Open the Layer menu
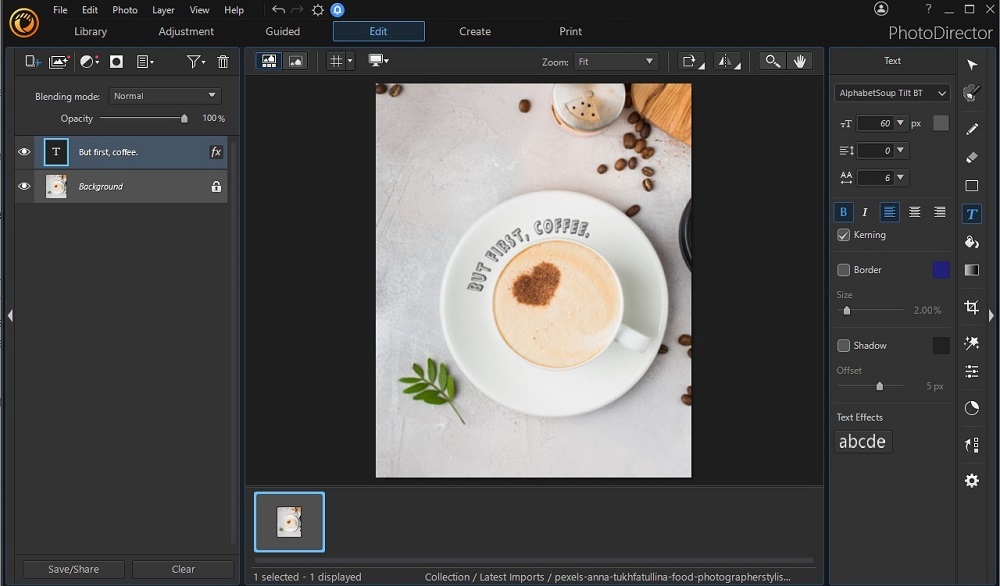This screenshot has width=1000, height=586. coord(163,10)
